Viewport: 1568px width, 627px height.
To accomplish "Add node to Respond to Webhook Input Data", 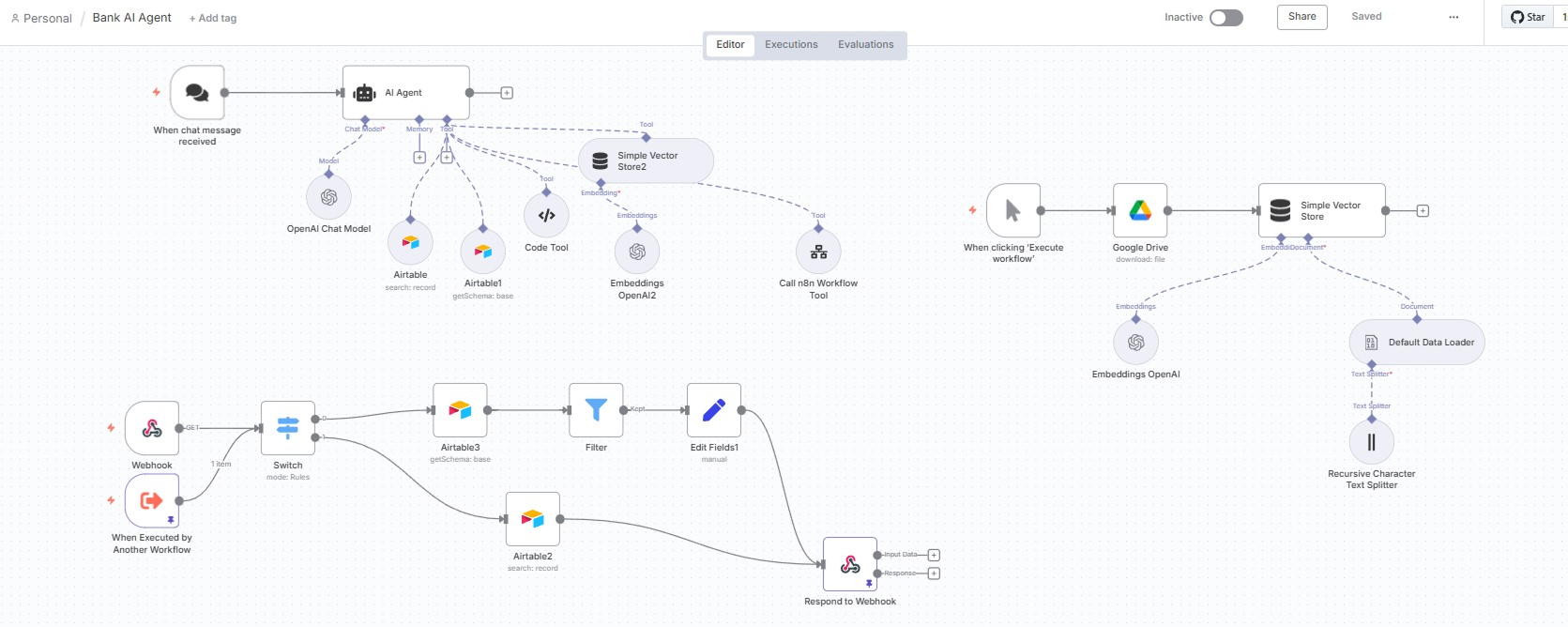I will point(934,556).
